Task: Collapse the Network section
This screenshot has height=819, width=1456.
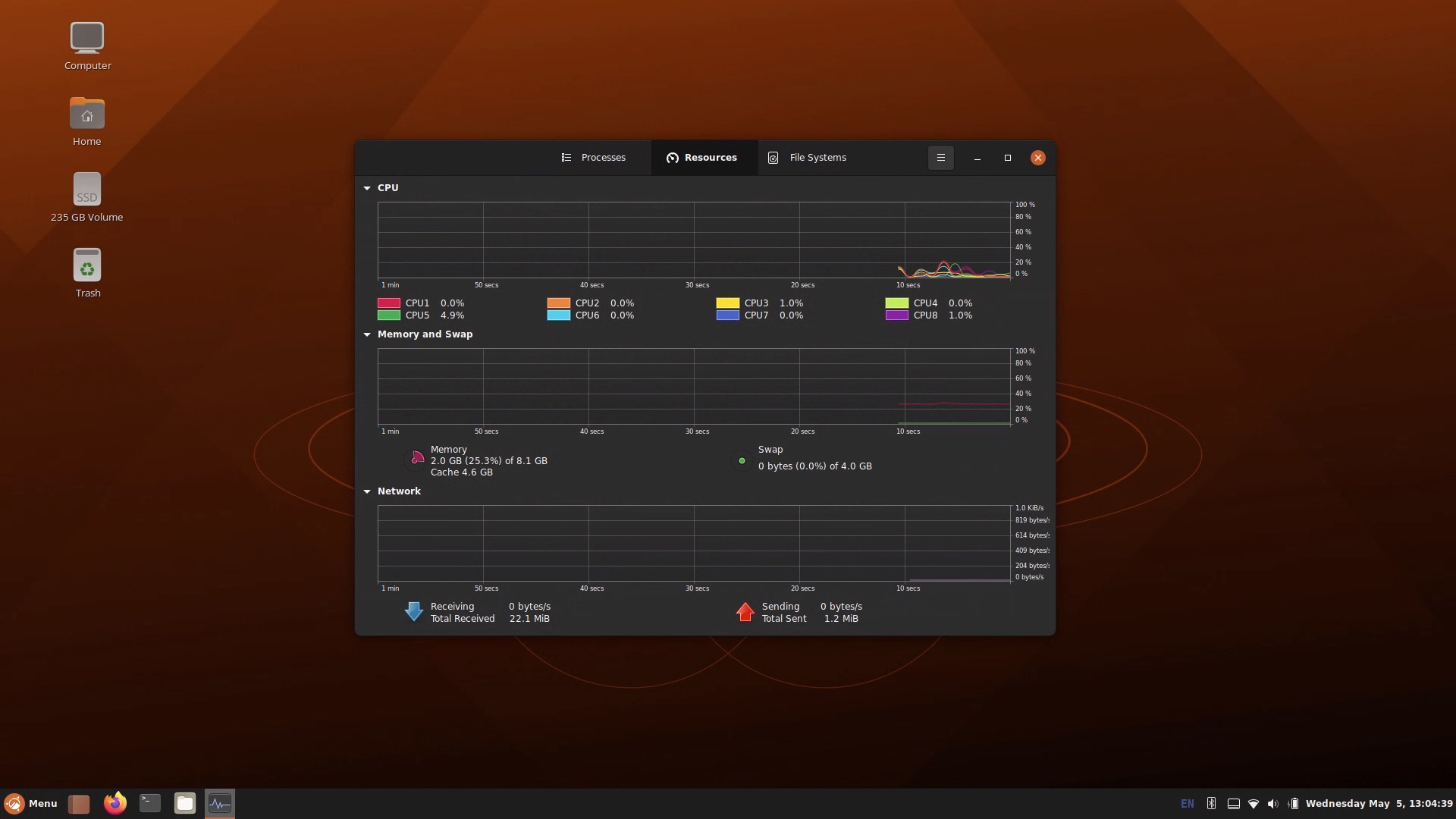Action: coord(367,491)
